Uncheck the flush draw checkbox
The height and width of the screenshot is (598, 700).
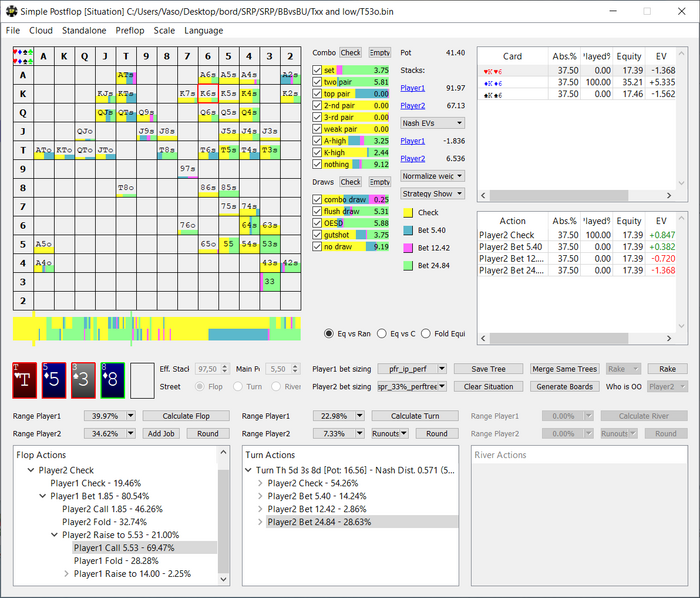[x=317, y=212]
